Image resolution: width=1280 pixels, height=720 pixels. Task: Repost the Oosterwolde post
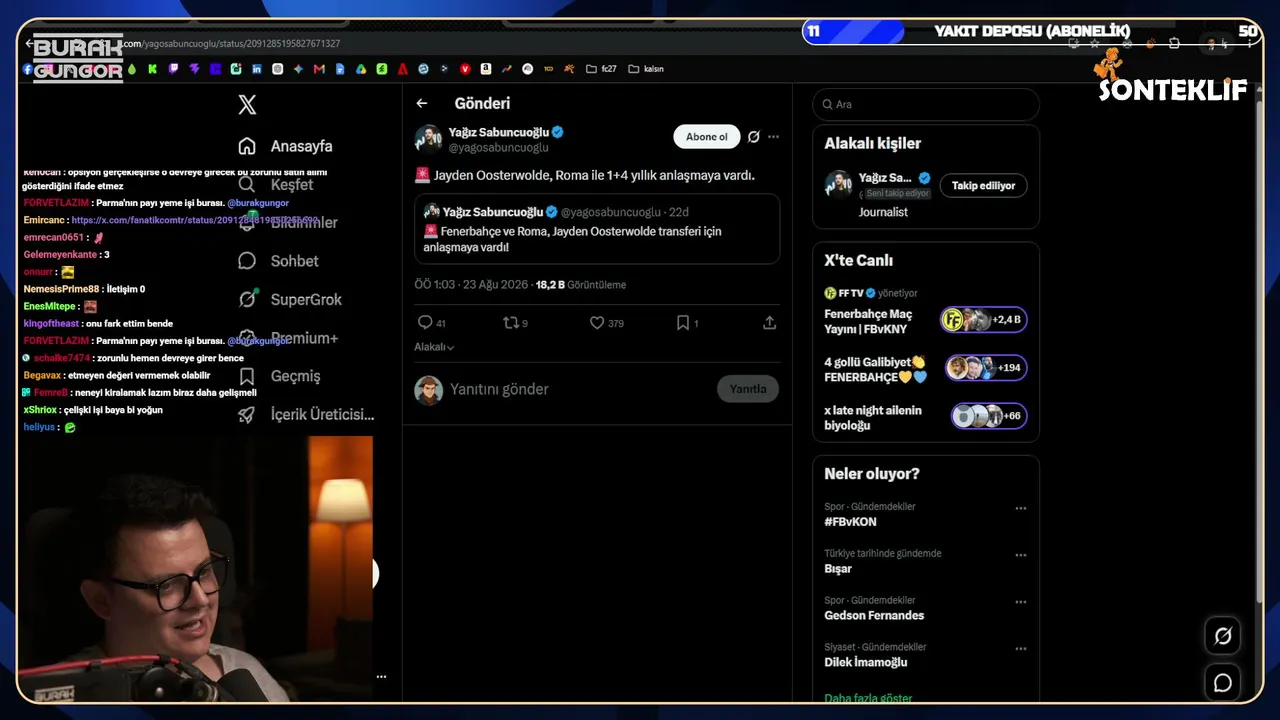[510, 323]
